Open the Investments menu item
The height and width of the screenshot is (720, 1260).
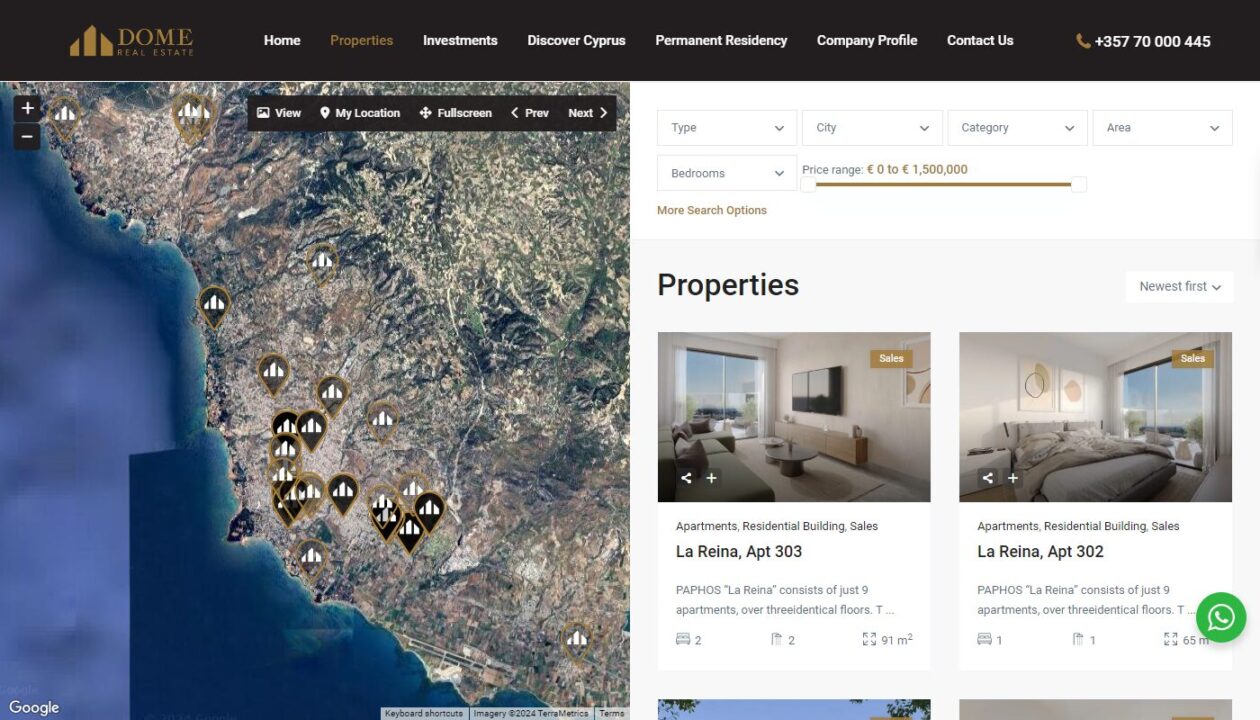tap(460, 41)
